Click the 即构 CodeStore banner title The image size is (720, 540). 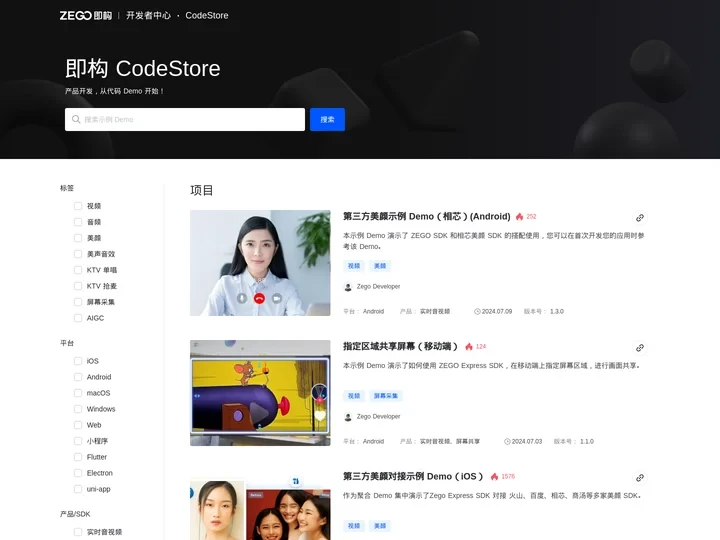coord(143,68)
